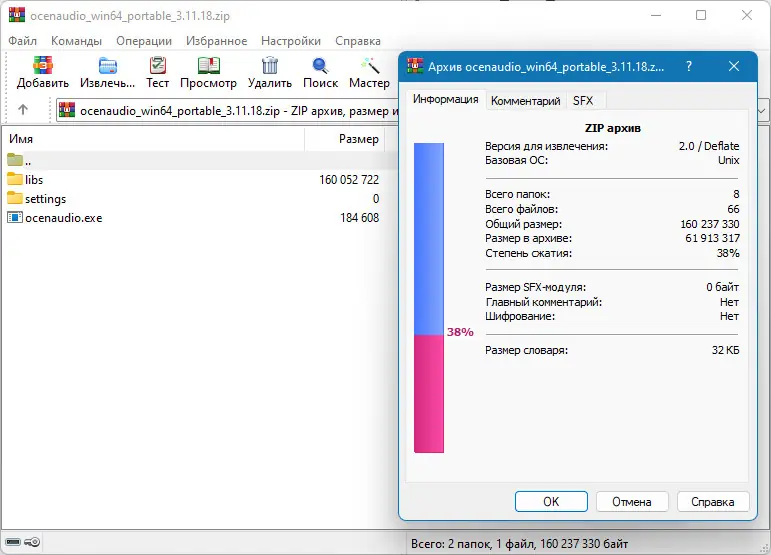This screenshot has height=555, width=771.
Task: Open the Избранное menu
Action: click(216, 41)
